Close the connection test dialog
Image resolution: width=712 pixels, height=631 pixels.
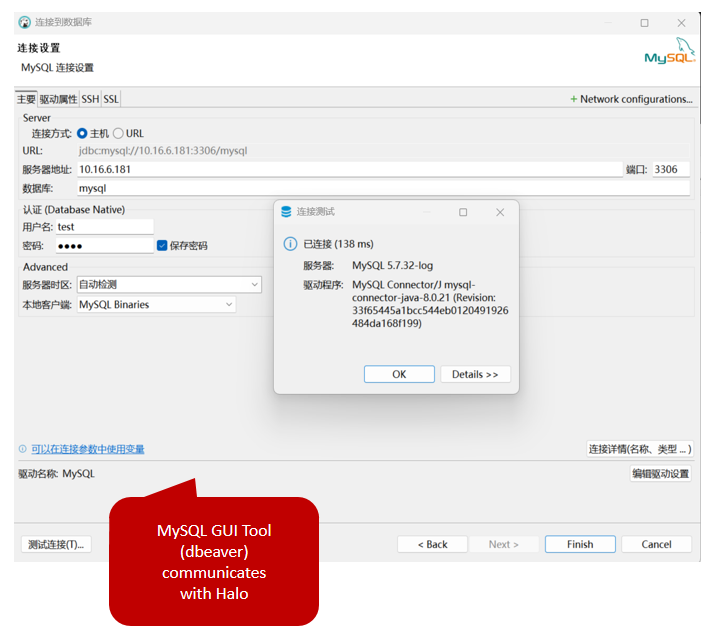click(x=500, y=212)
